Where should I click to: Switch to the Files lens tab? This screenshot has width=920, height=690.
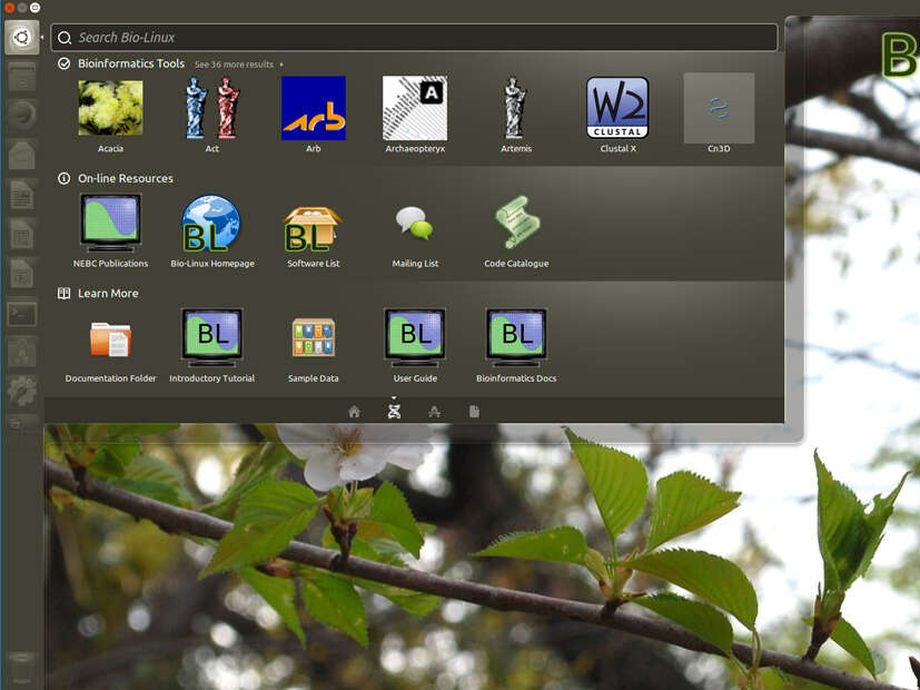point(474,412)
